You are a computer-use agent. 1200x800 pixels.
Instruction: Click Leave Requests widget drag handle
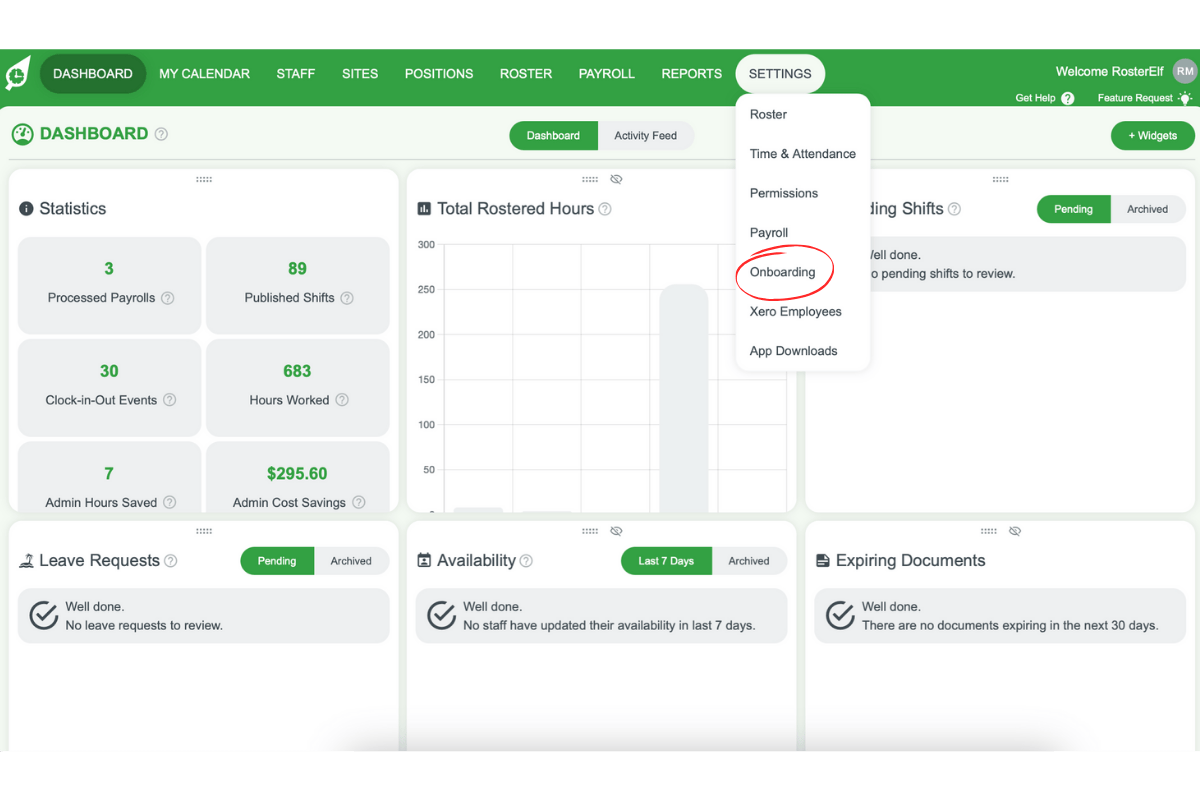tap(204, 531)
